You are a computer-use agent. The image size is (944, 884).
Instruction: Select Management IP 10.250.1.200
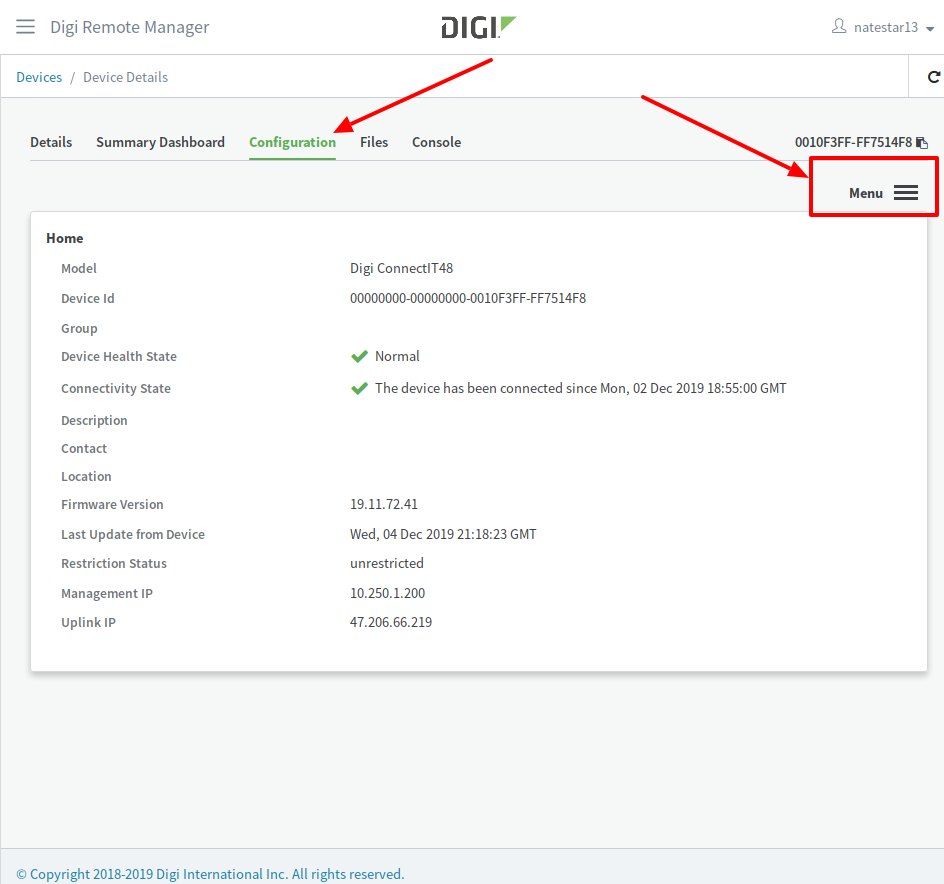[x=387, y=593]
